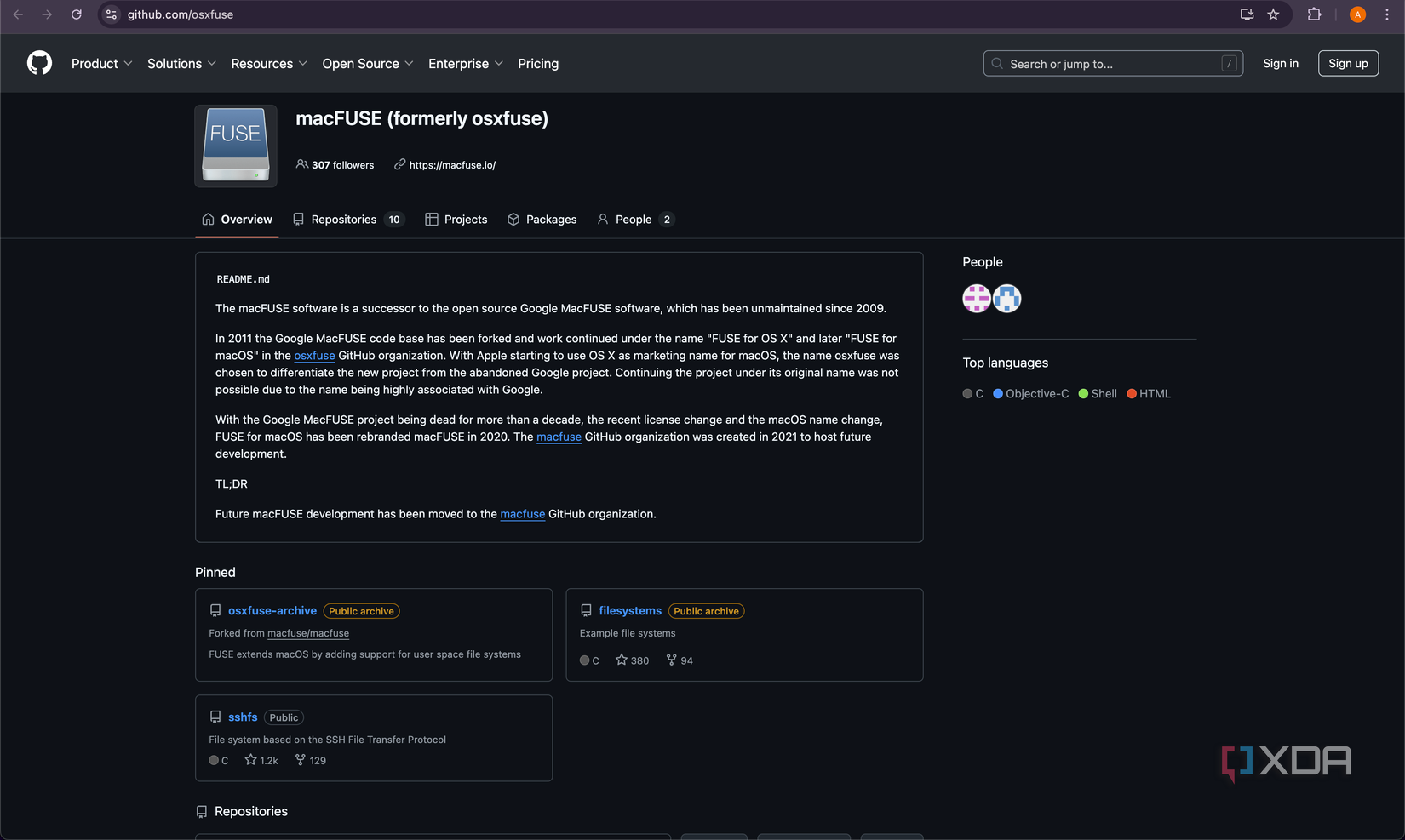Focus the Search or jump to field
Screen dimensions: 1405x840
[x=1113, y=64]
